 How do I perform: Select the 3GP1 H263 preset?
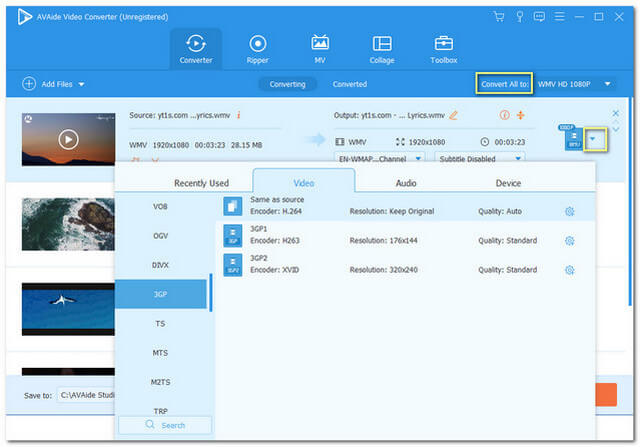[405, 236]
